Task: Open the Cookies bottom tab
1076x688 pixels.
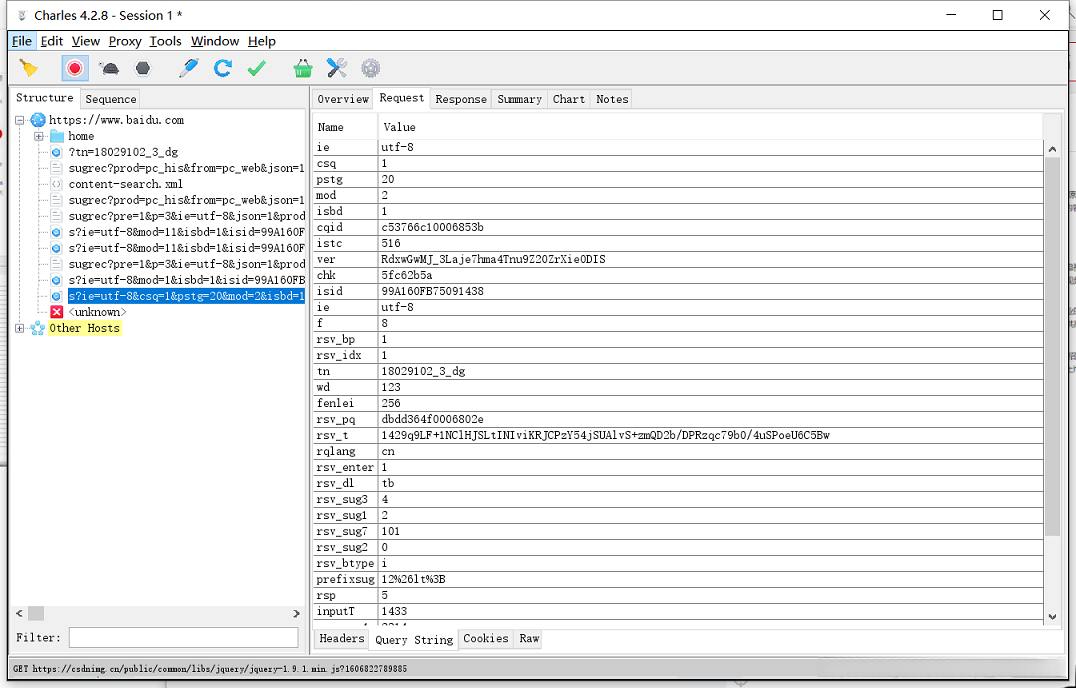Action: (485, 639)
